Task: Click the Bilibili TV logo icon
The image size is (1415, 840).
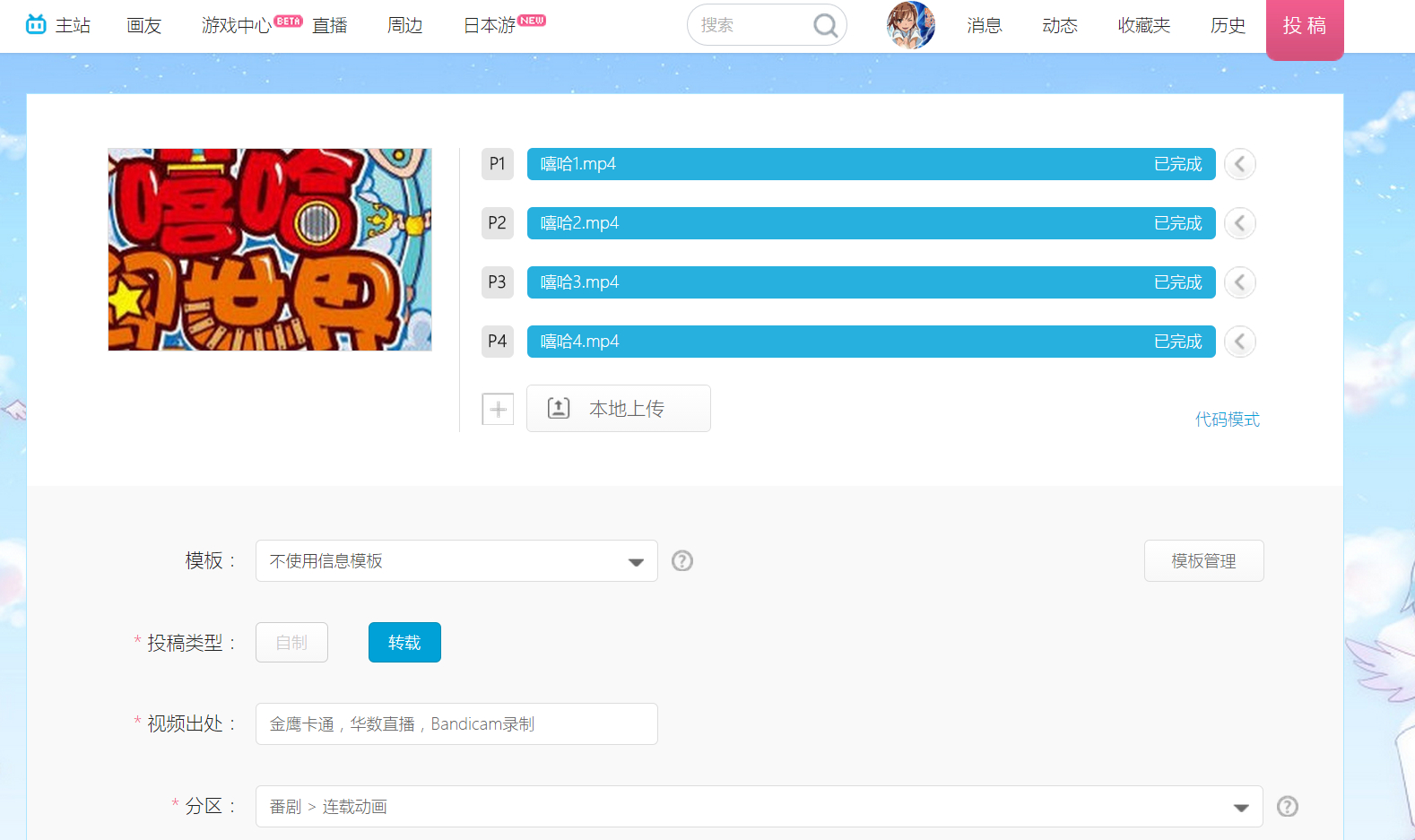Action: pyautogui.click(x=36, y=24)
